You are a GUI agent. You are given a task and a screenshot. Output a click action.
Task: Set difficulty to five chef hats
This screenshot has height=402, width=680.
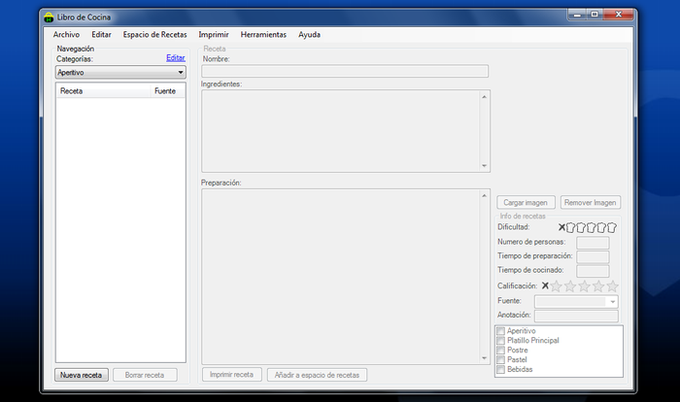[x=611, y=227]
